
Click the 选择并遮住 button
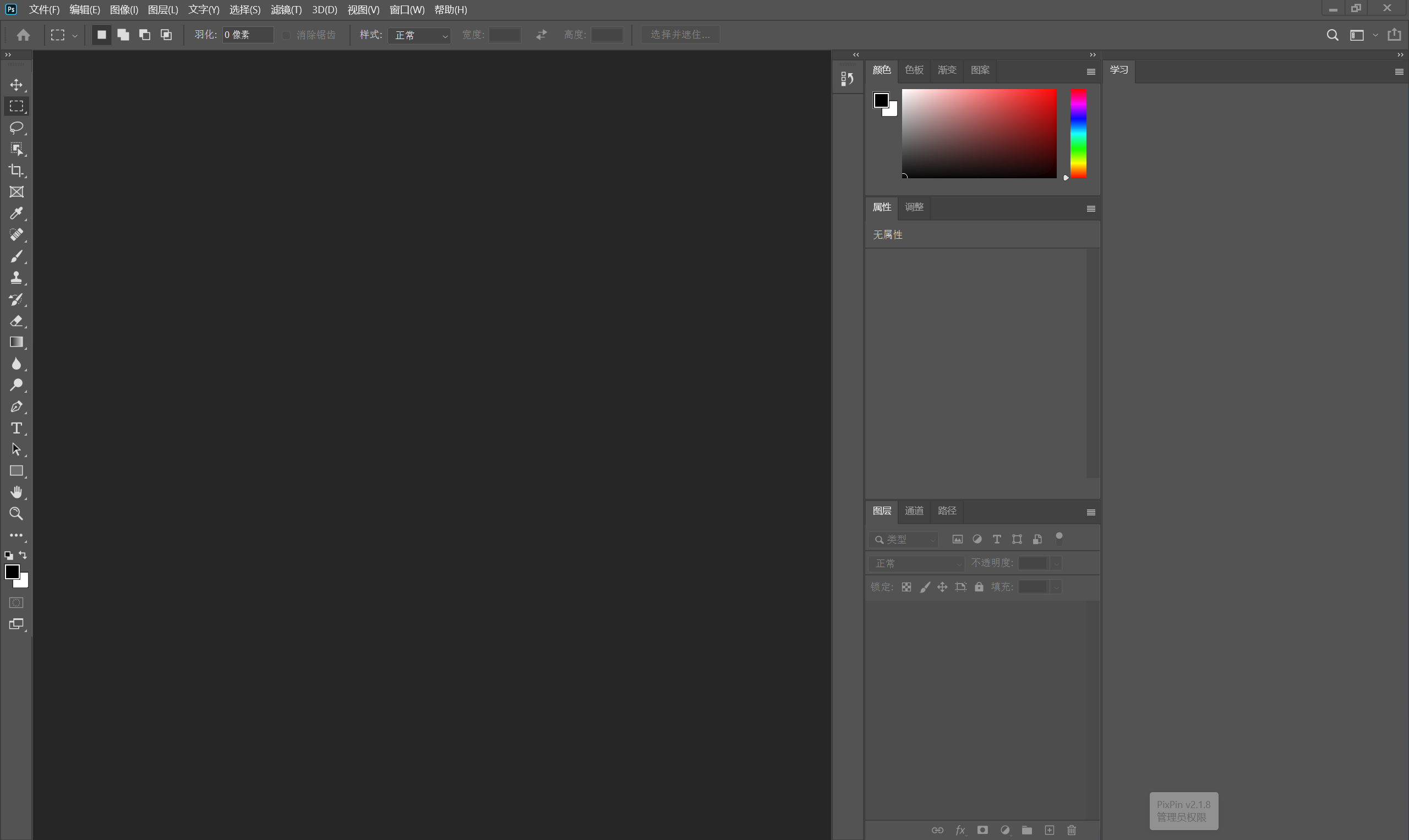[680, 35]
